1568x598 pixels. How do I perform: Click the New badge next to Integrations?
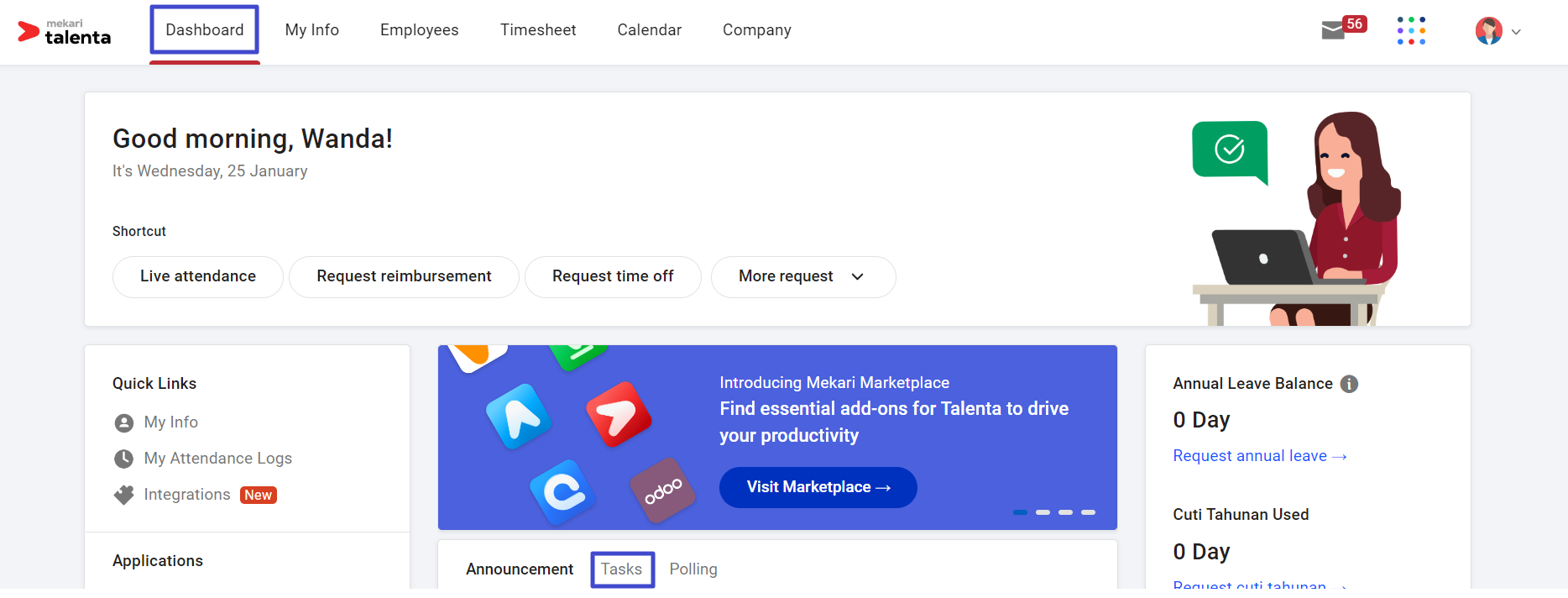[259, 496]
